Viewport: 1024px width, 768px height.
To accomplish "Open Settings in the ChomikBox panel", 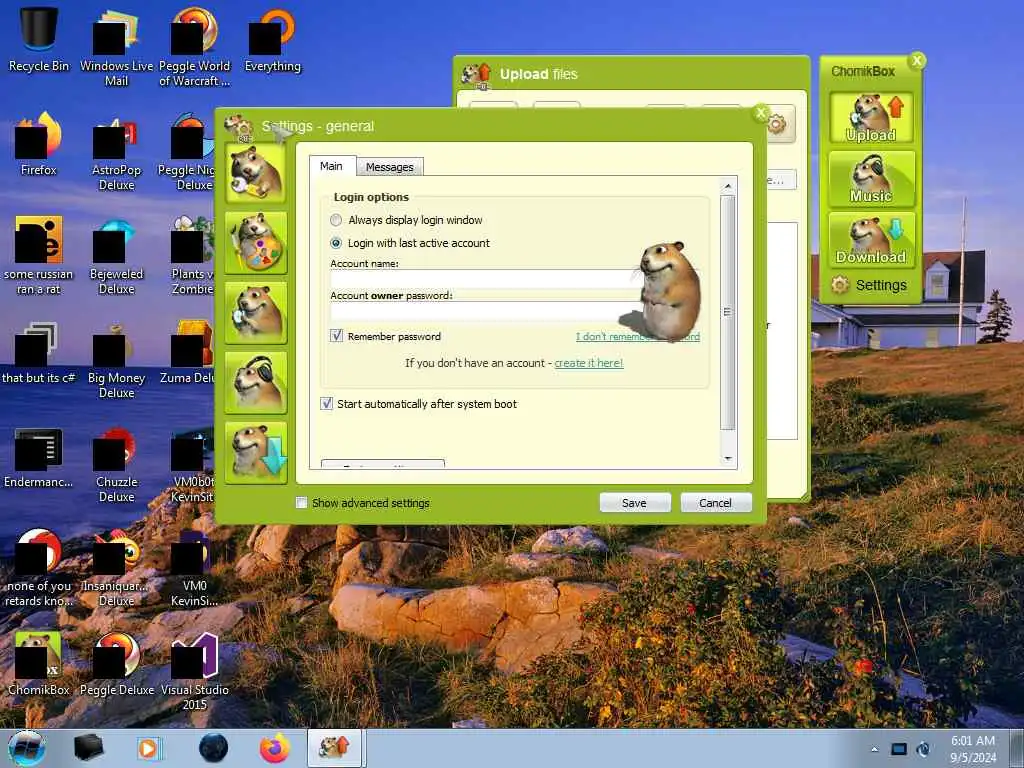I will point(869,285).
